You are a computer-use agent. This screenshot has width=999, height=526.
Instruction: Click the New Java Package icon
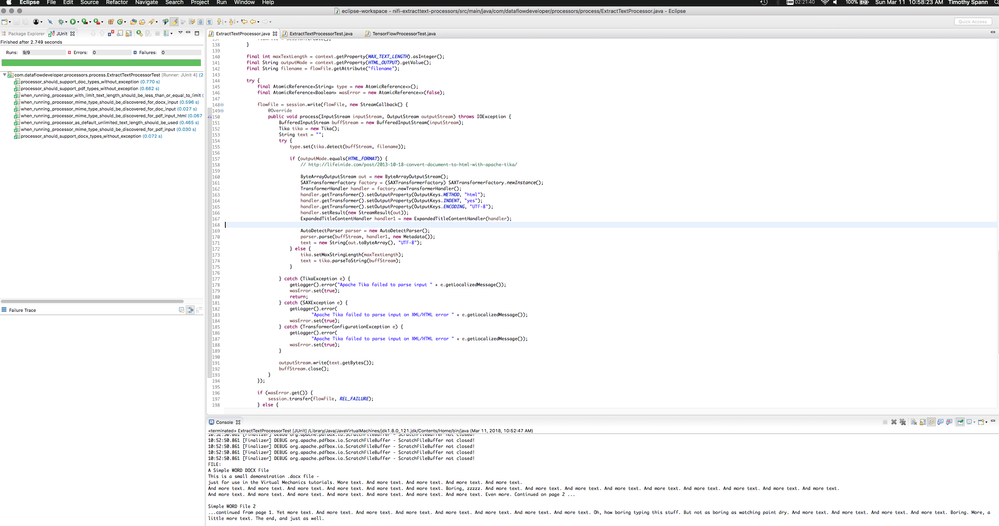[111, 22]
